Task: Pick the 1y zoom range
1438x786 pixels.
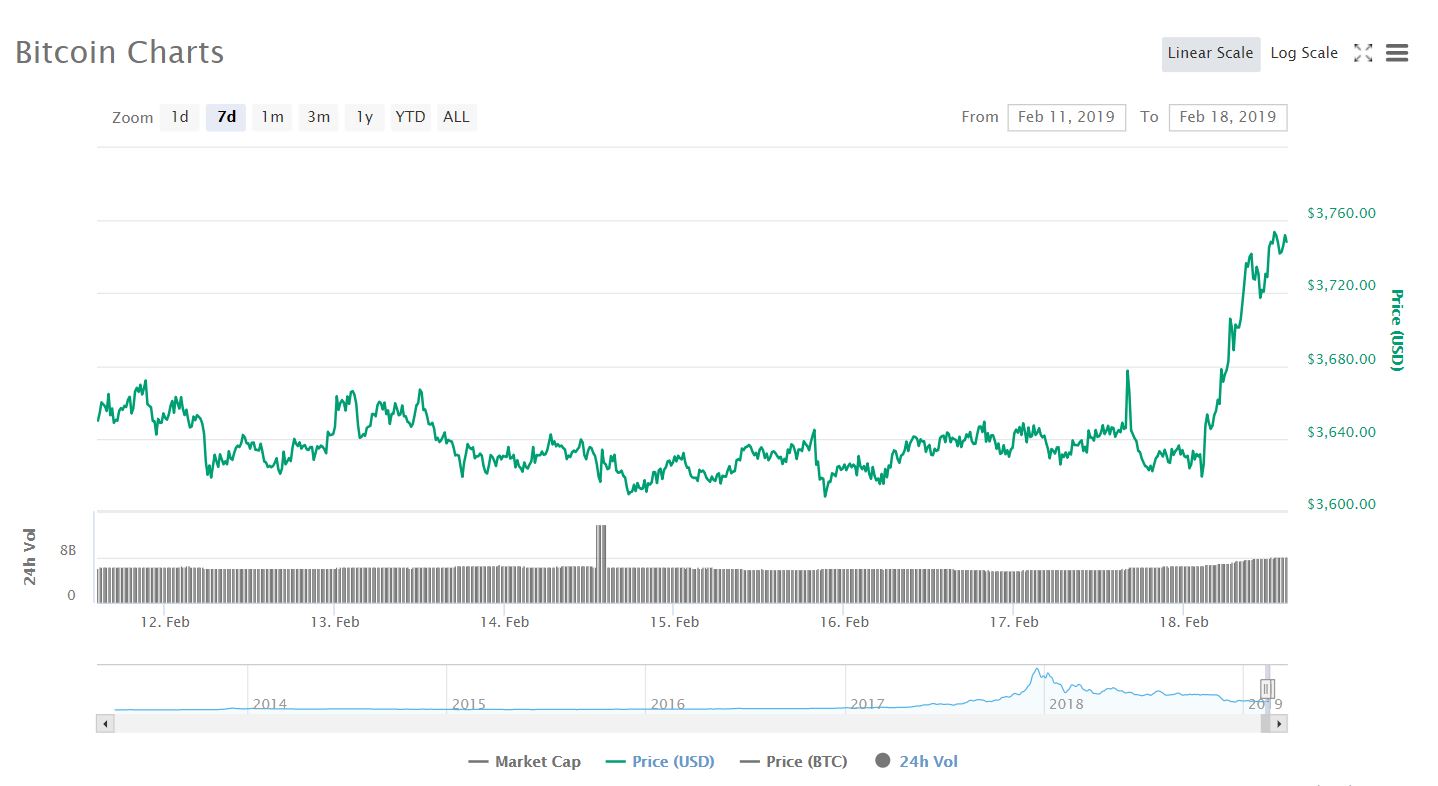Action: 365,117
